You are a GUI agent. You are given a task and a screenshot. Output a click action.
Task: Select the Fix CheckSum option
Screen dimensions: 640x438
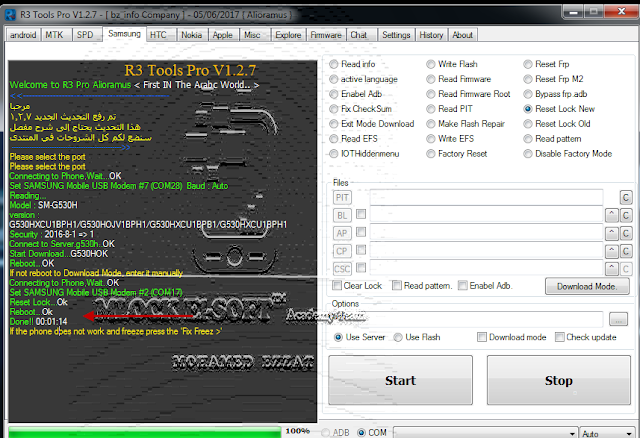(x=334, y=109)
